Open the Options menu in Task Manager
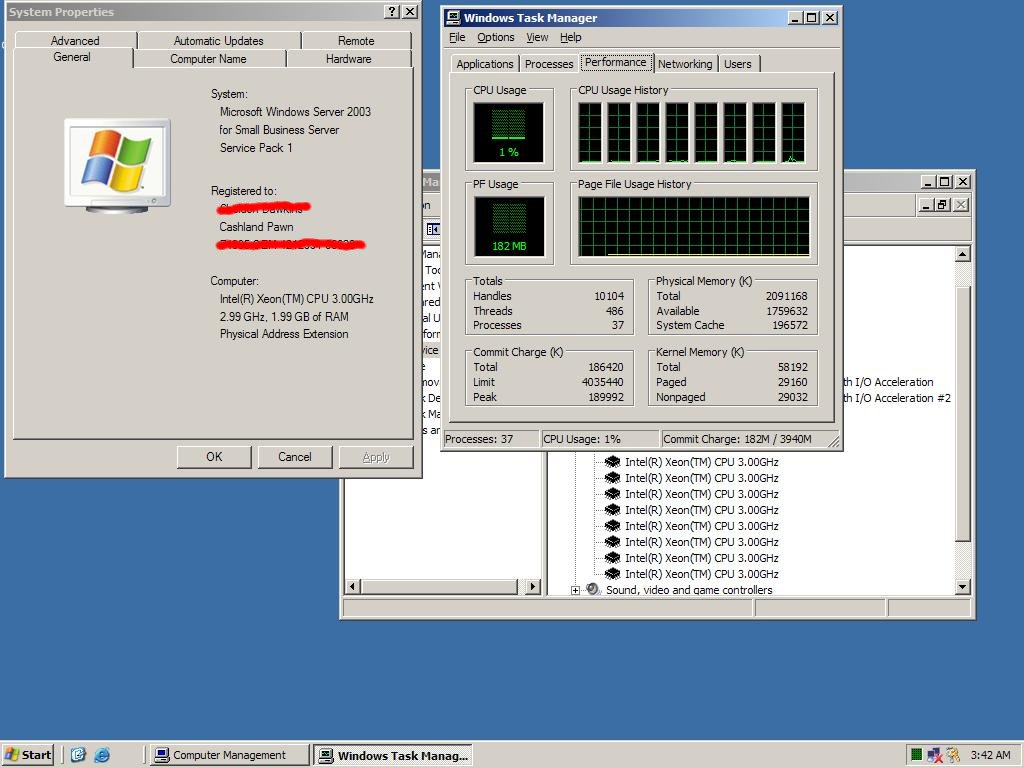The image size is (1024, 768). point(496,37)
